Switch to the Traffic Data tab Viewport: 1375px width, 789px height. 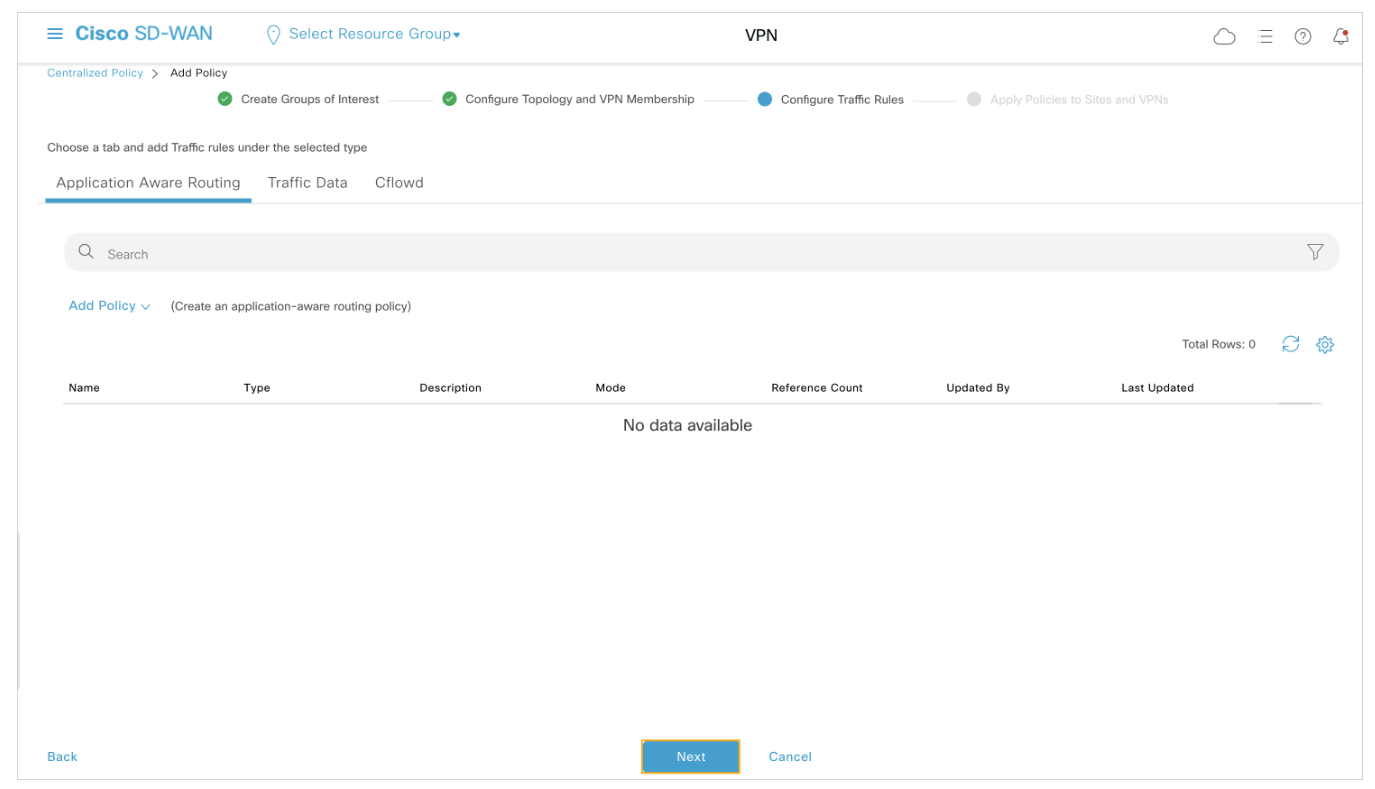(307, 183)
